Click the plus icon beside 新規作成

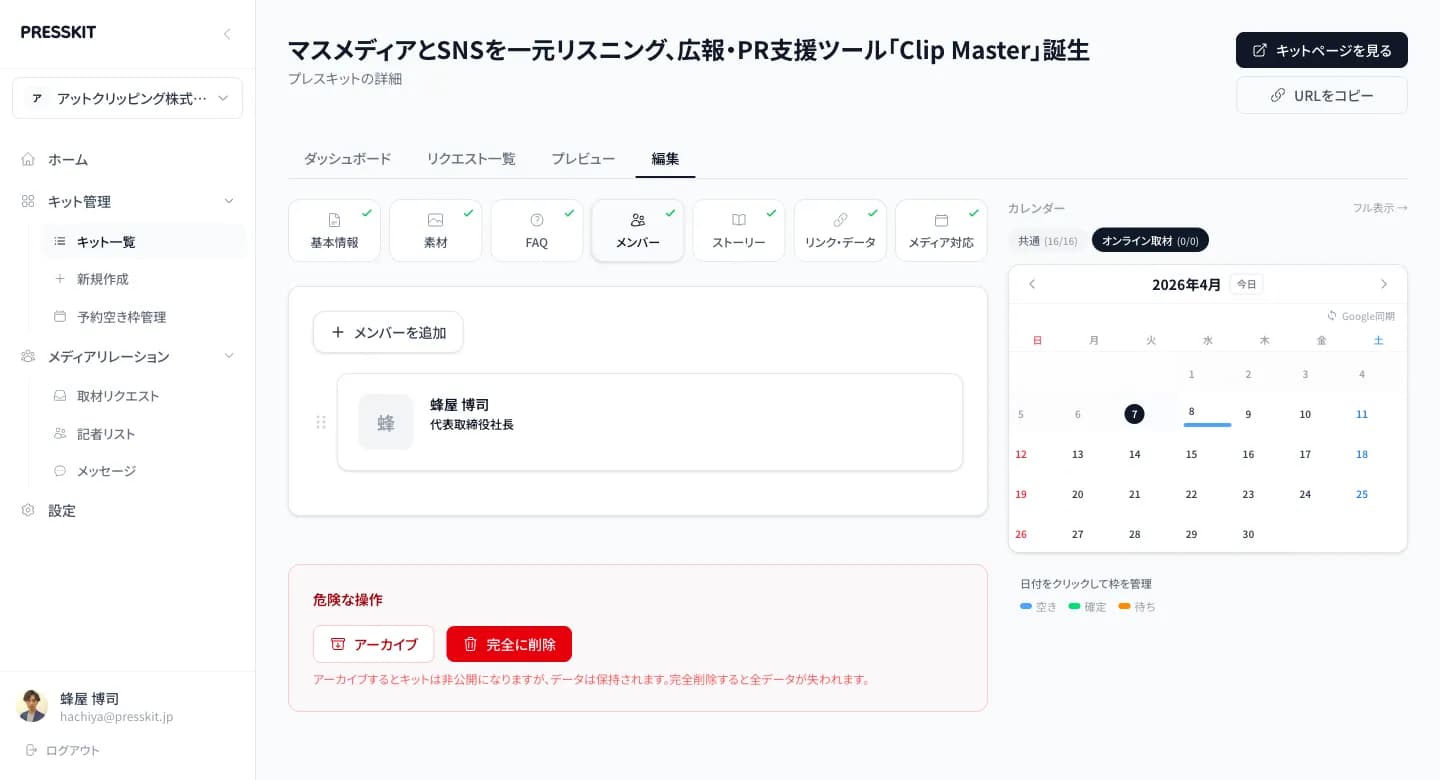pos(60,279)
